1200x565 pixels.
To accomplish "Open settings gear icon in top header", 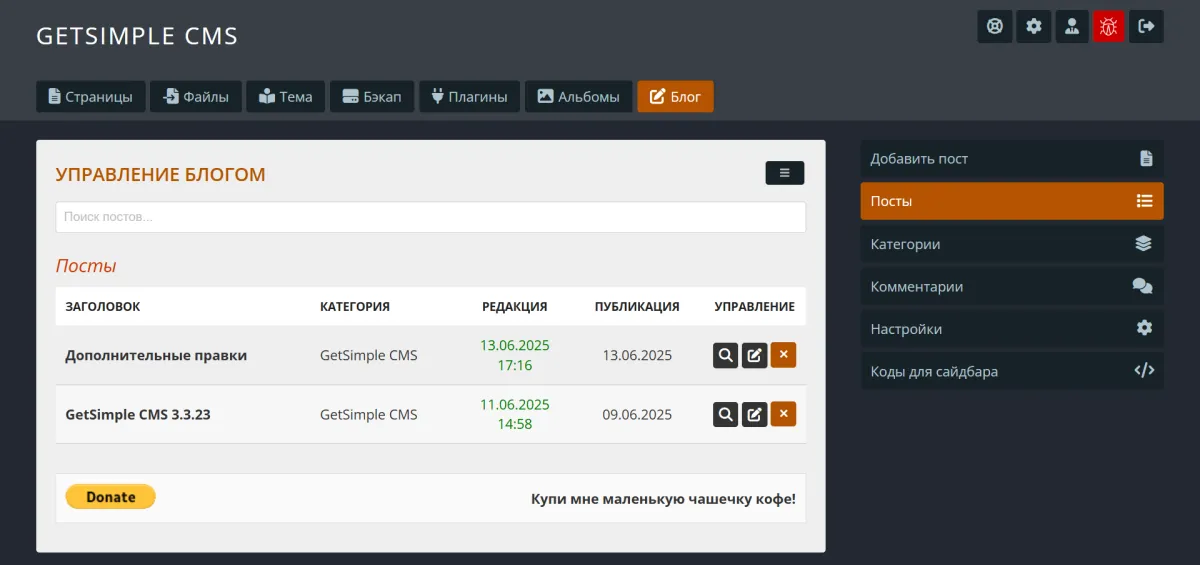I will [1034, 26].
